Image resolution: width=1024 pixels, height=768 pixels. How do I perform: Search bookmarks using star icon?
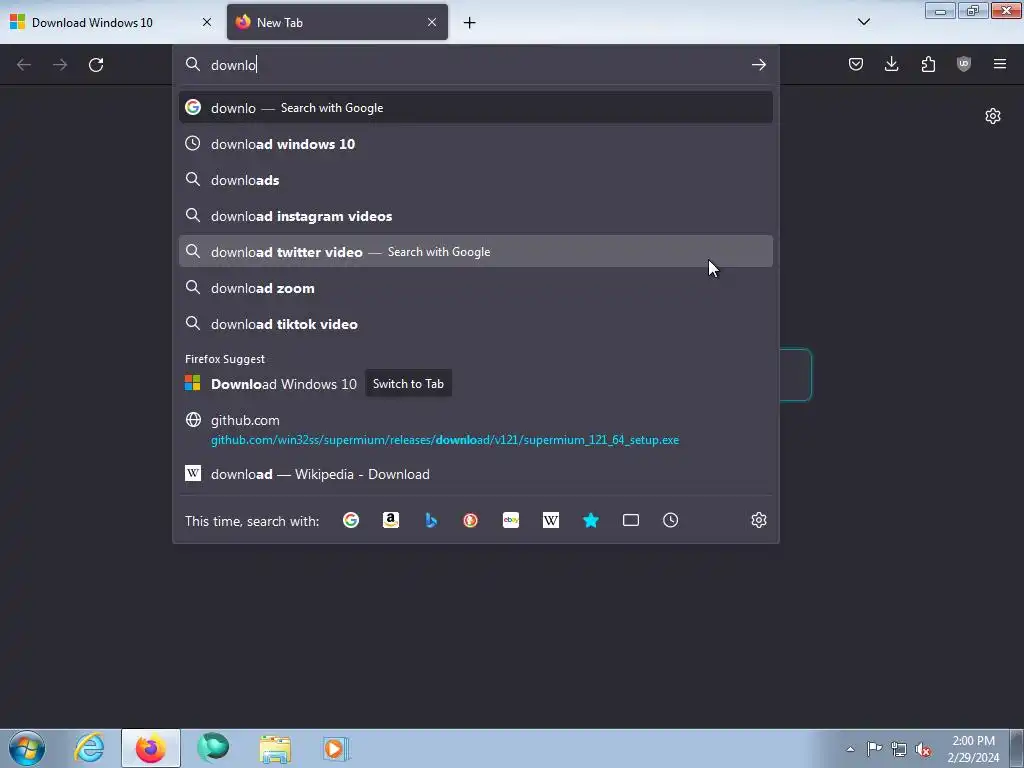pyautogui.click(x=590, y=520)
